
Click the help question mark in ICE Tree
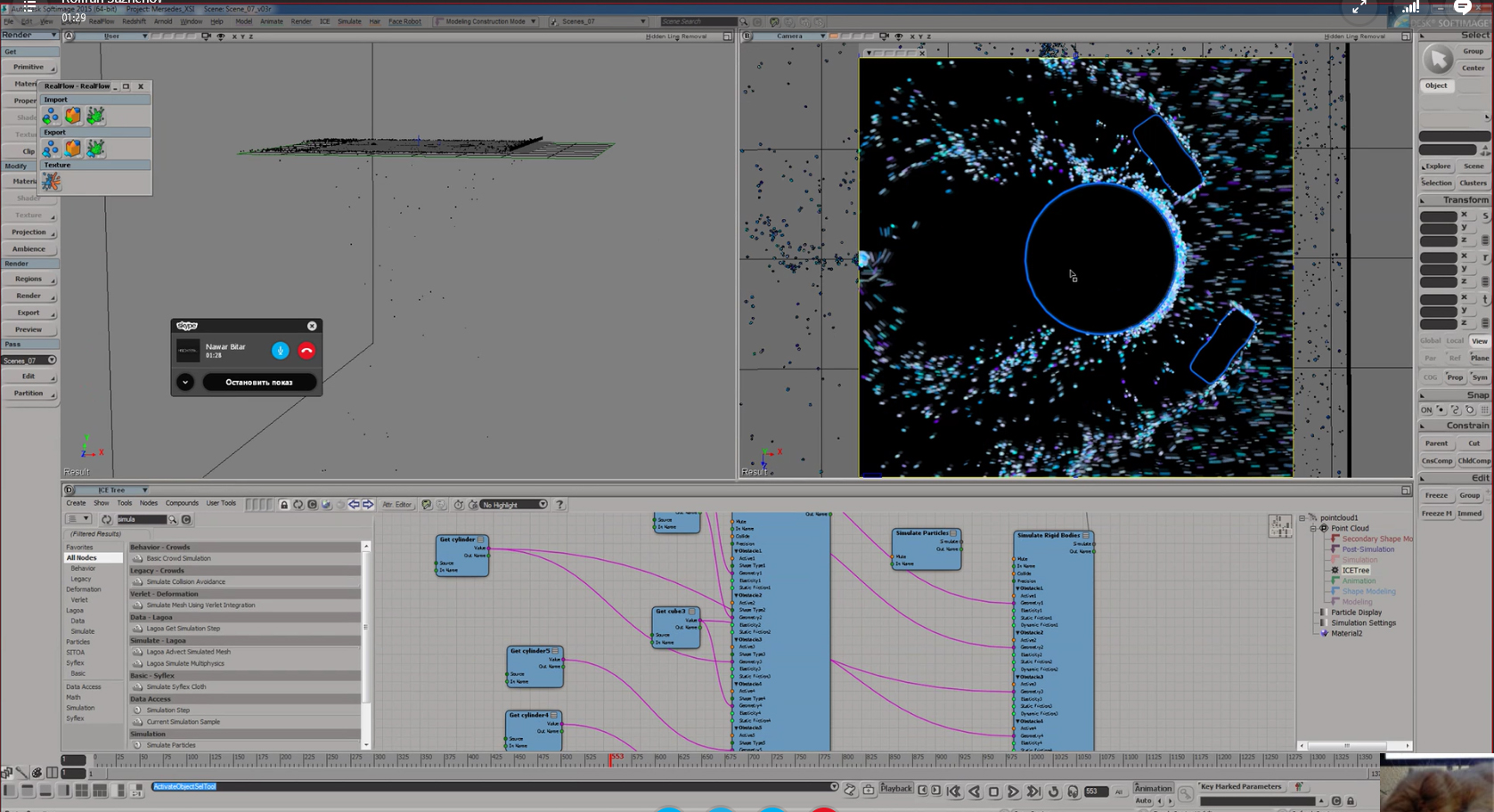559,505
